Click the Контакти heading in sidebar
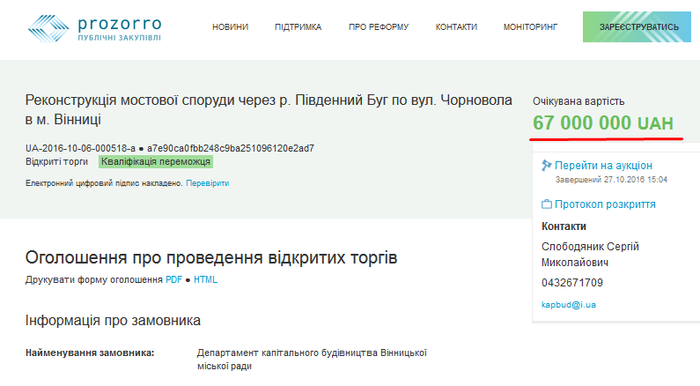Image resolution: width=700 pixels, height=386 pixels. coord(564,226)
